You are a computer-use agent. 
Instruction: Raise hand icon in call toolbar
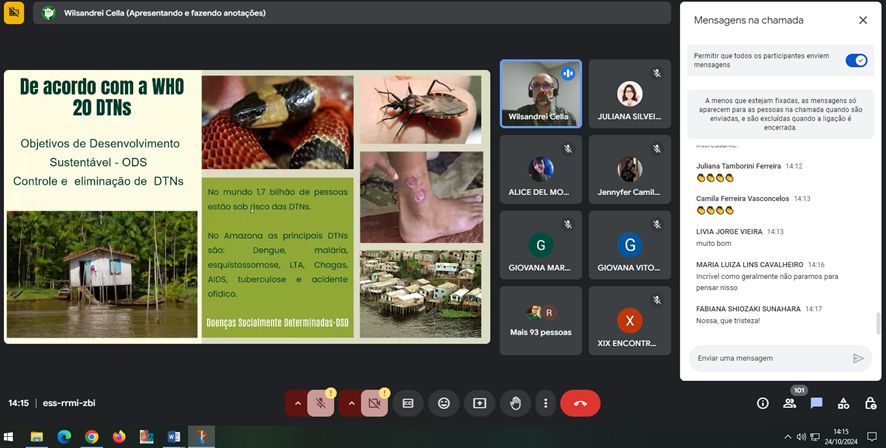click(x=514, y=403)
